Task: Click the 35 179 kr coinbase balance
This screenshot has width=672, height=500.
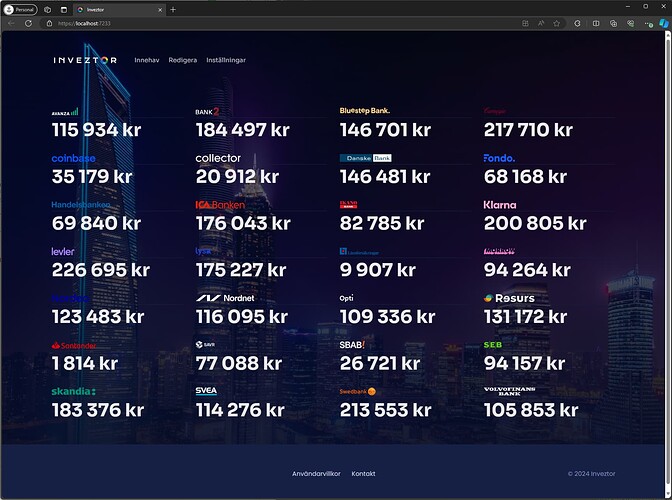Action: pyautogui.click(x=92, y=177)
